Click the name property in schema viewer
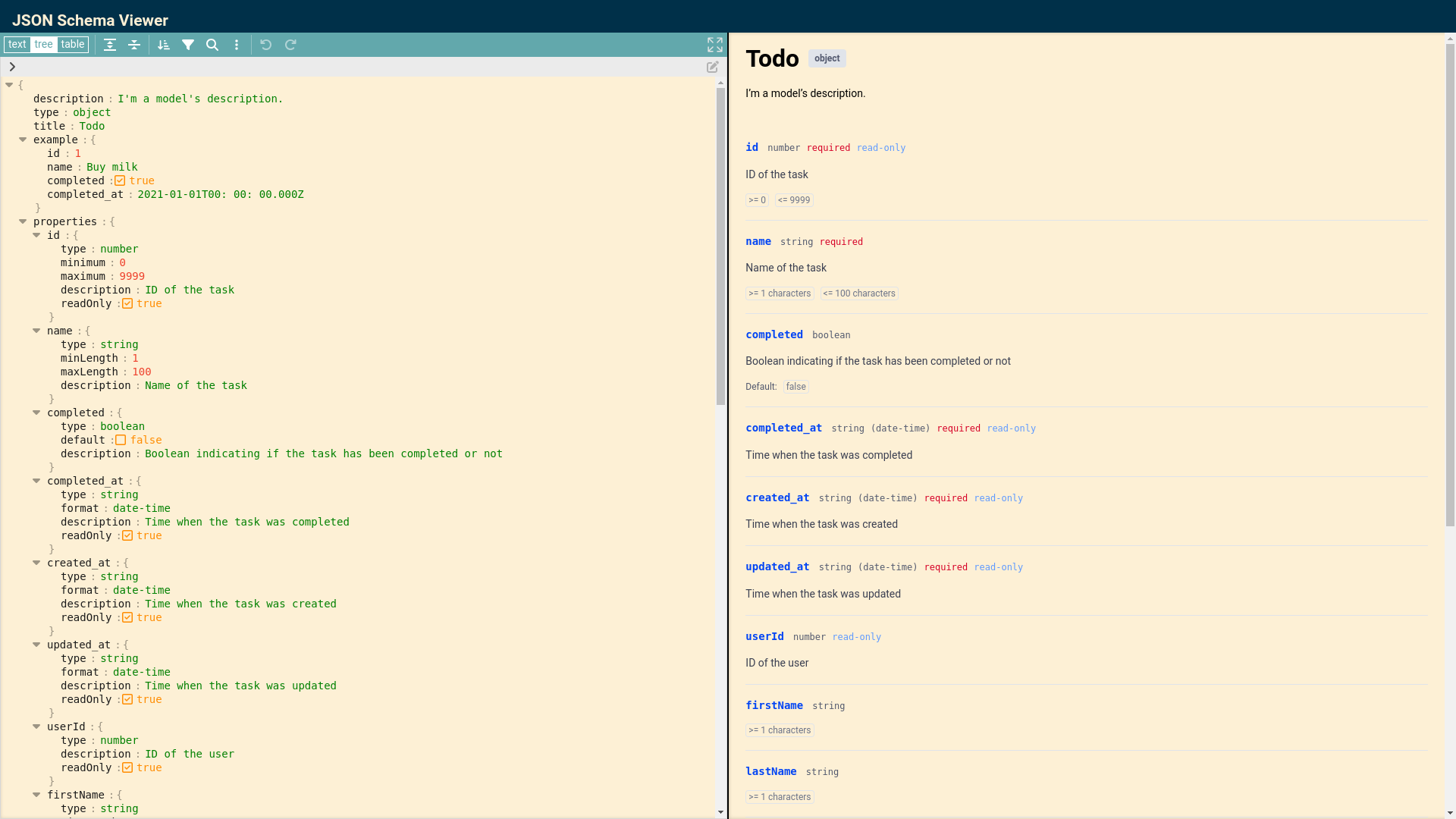 click(758, 241)
